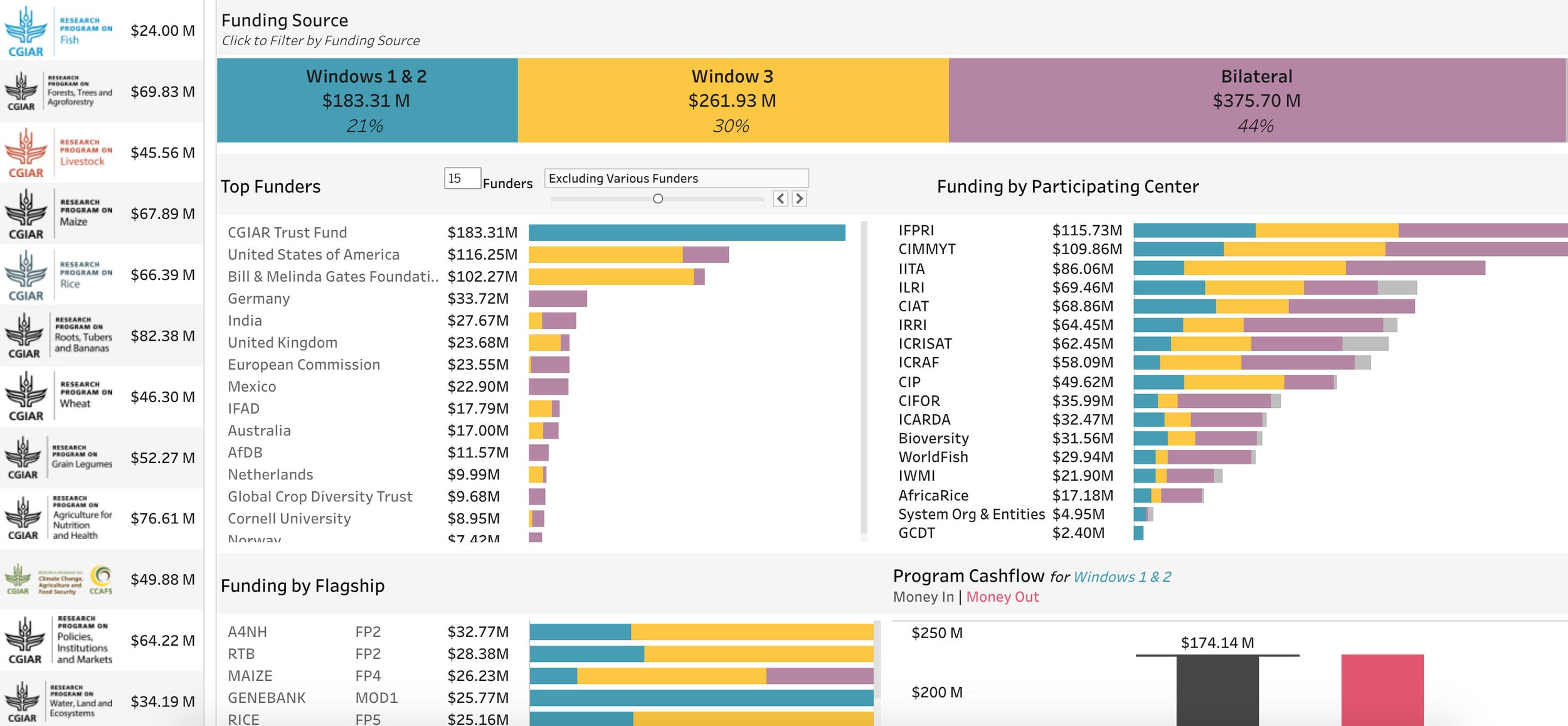Click the Maize research program logo

click(x=58, y=214)
